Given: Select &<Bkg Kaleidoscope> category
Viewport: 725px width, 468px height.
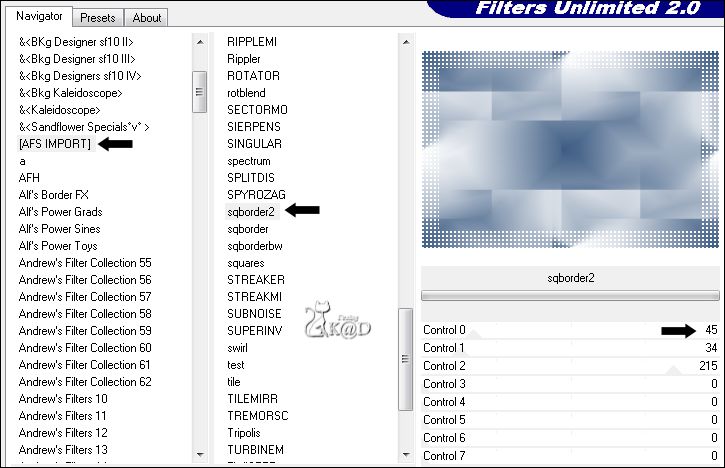Looking at the screenshot, I should [70, 93].
